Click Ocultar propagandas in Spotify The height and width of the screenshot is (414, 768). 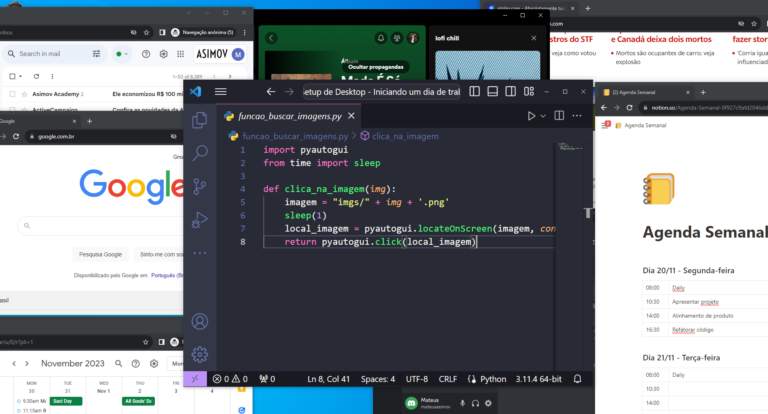(376, 67)
